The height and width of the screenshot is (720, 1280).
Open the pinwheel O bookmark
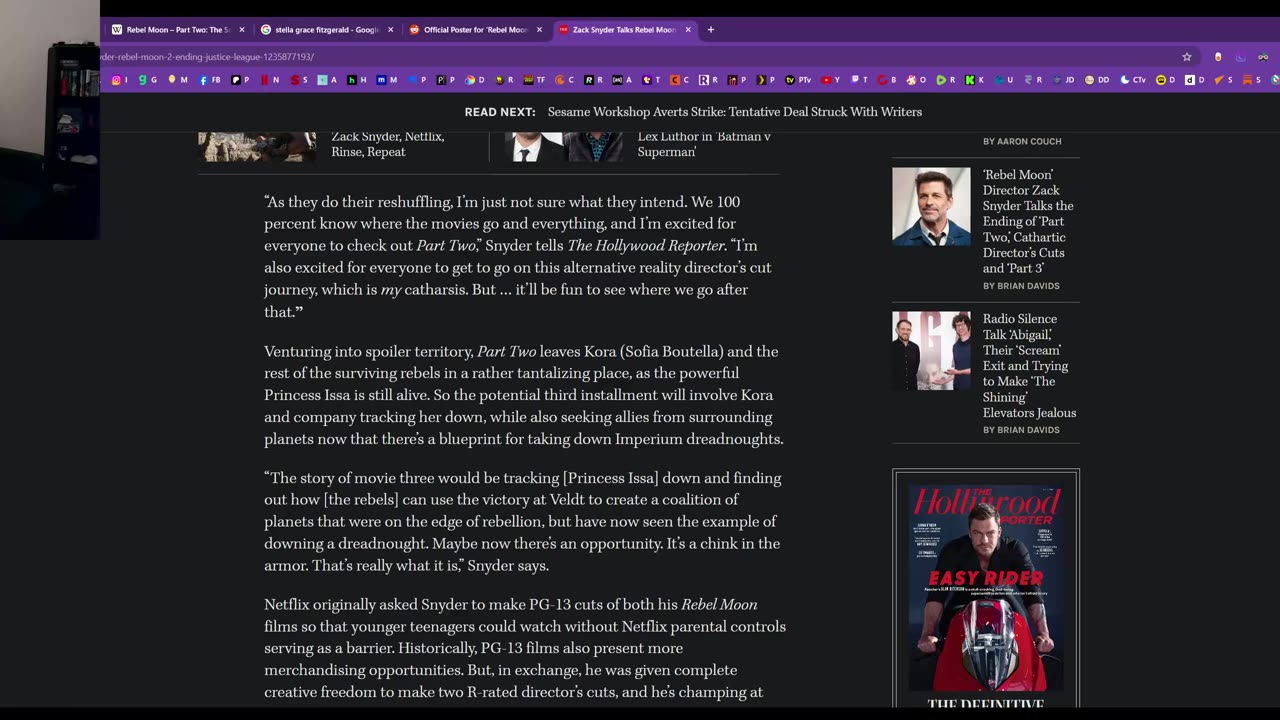916,80
